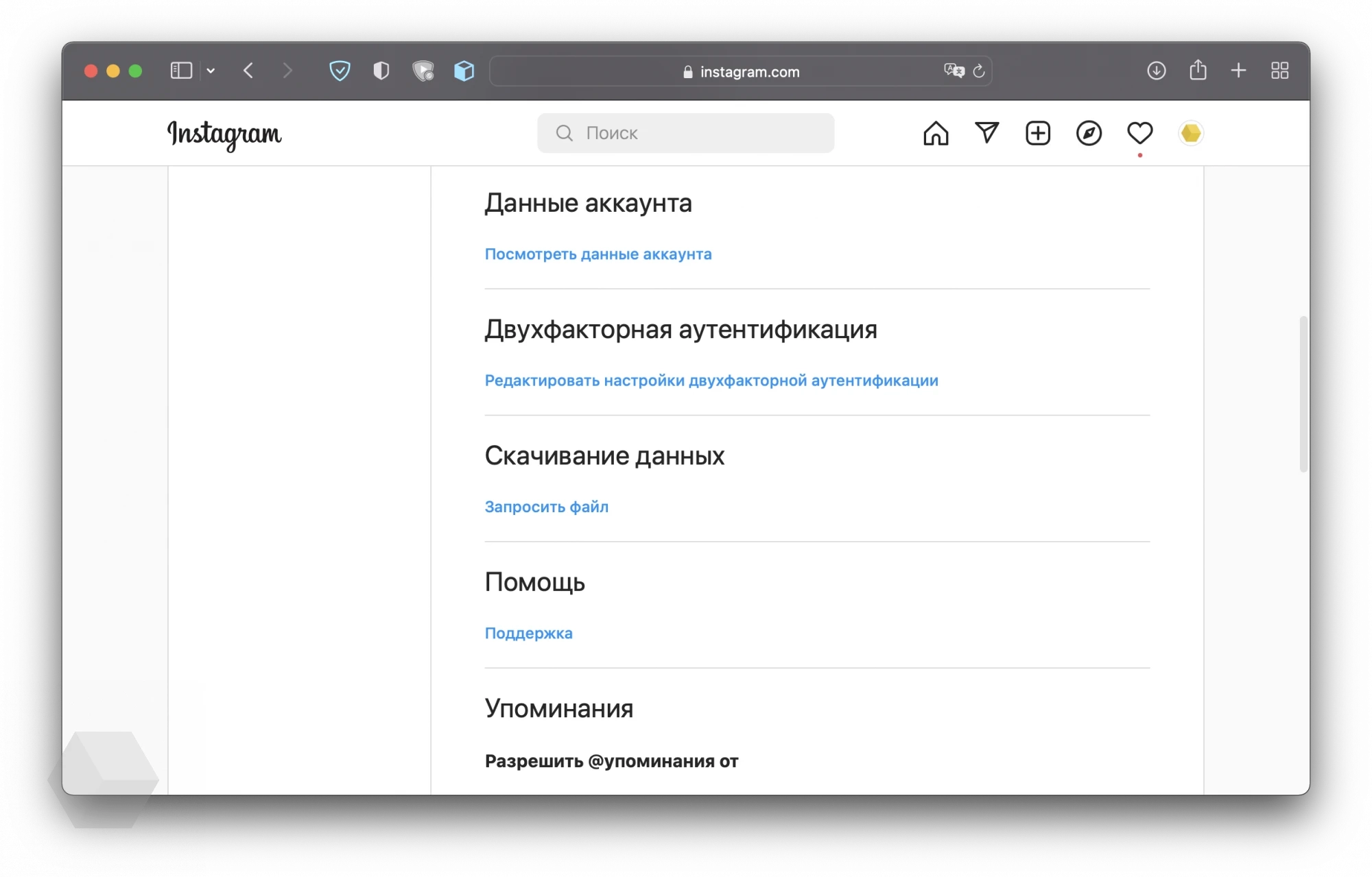Open the profile avatar menu
This screenshot has height=877, width=1372.
pyautogui.click(x=1191, y=133)
